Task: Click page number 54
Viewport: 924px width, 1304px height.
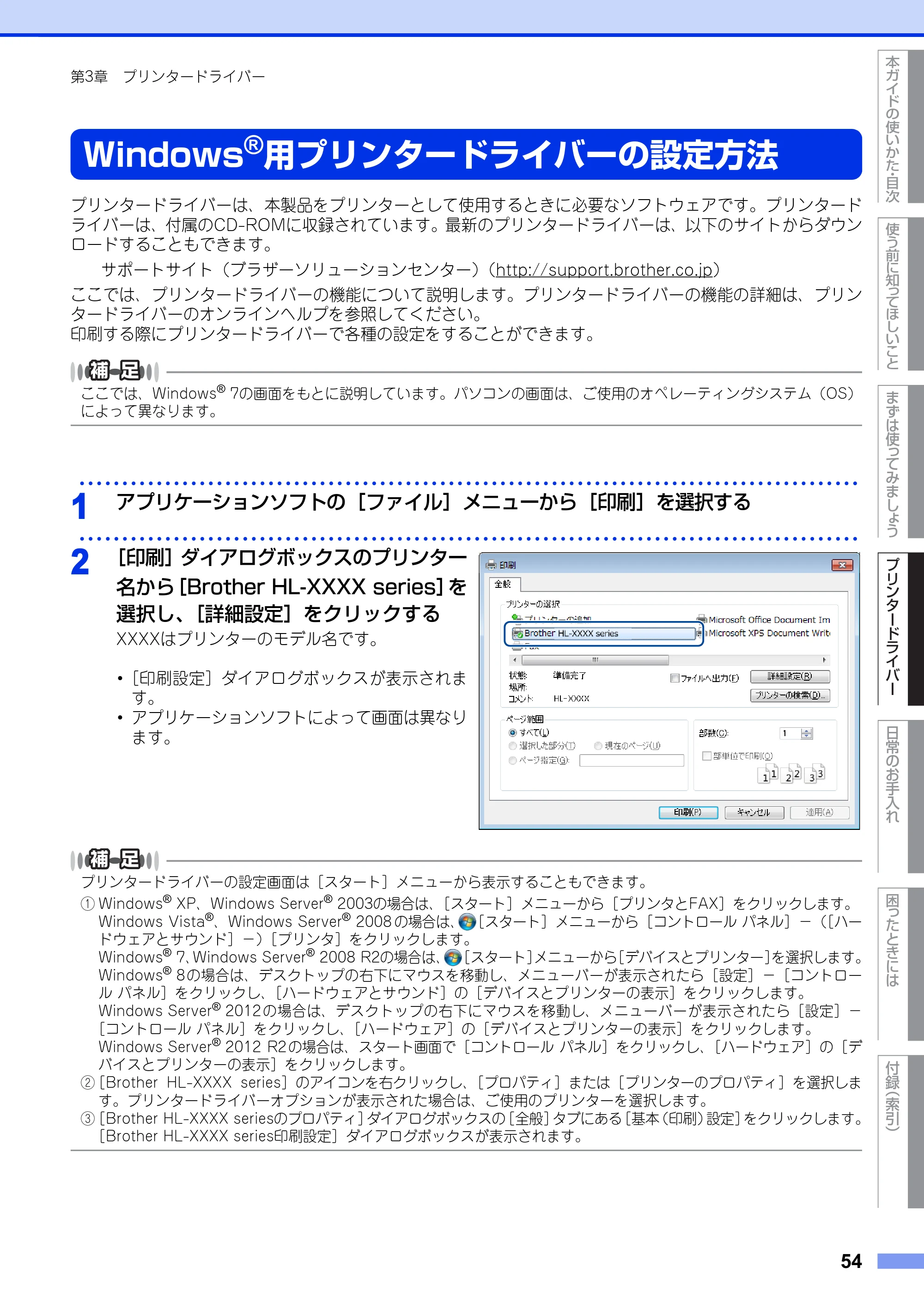Action: tap(851, 1261)
